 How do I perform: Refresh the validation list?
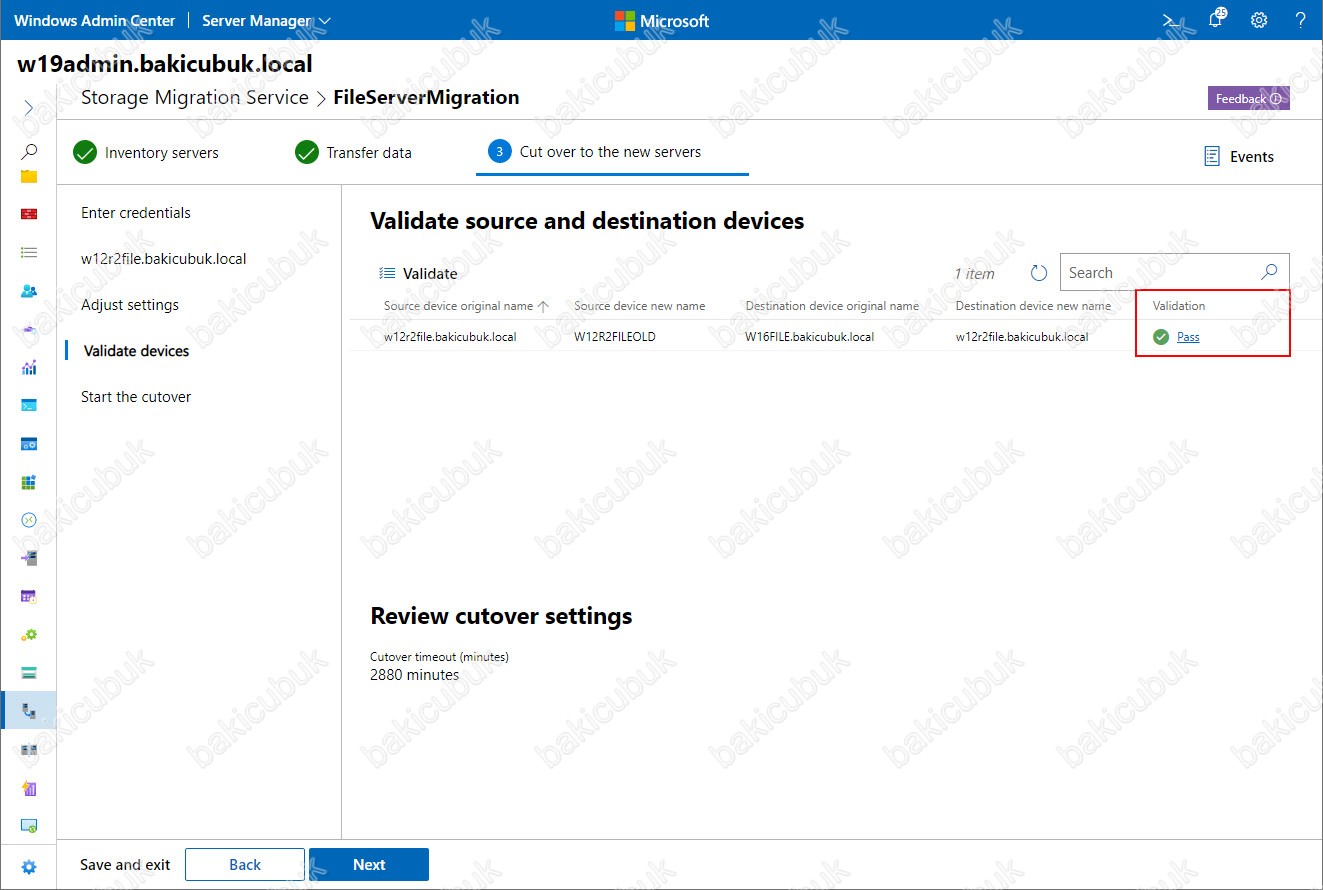click(1038, 273)
